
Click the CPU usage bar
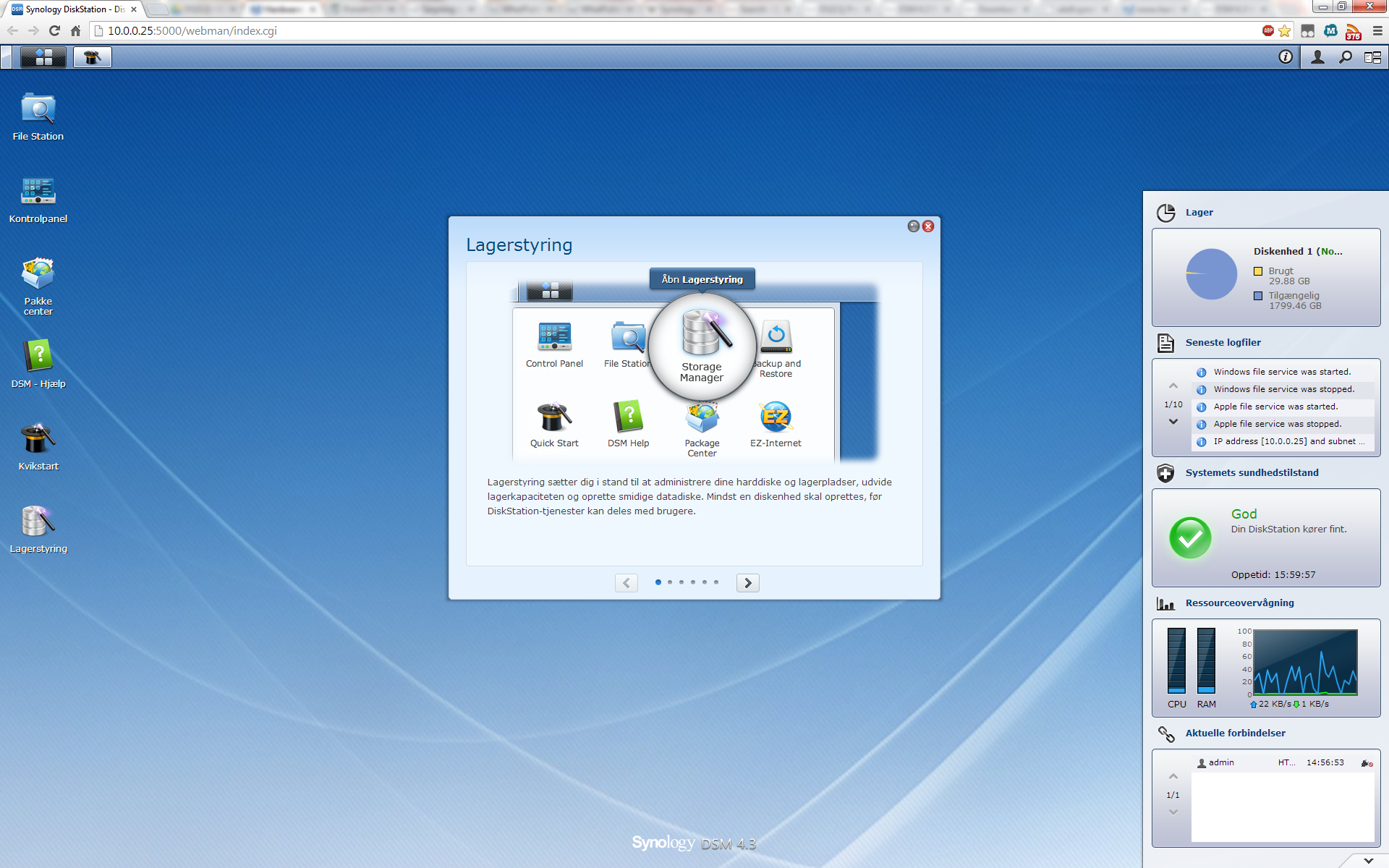tap(1177, 661)
